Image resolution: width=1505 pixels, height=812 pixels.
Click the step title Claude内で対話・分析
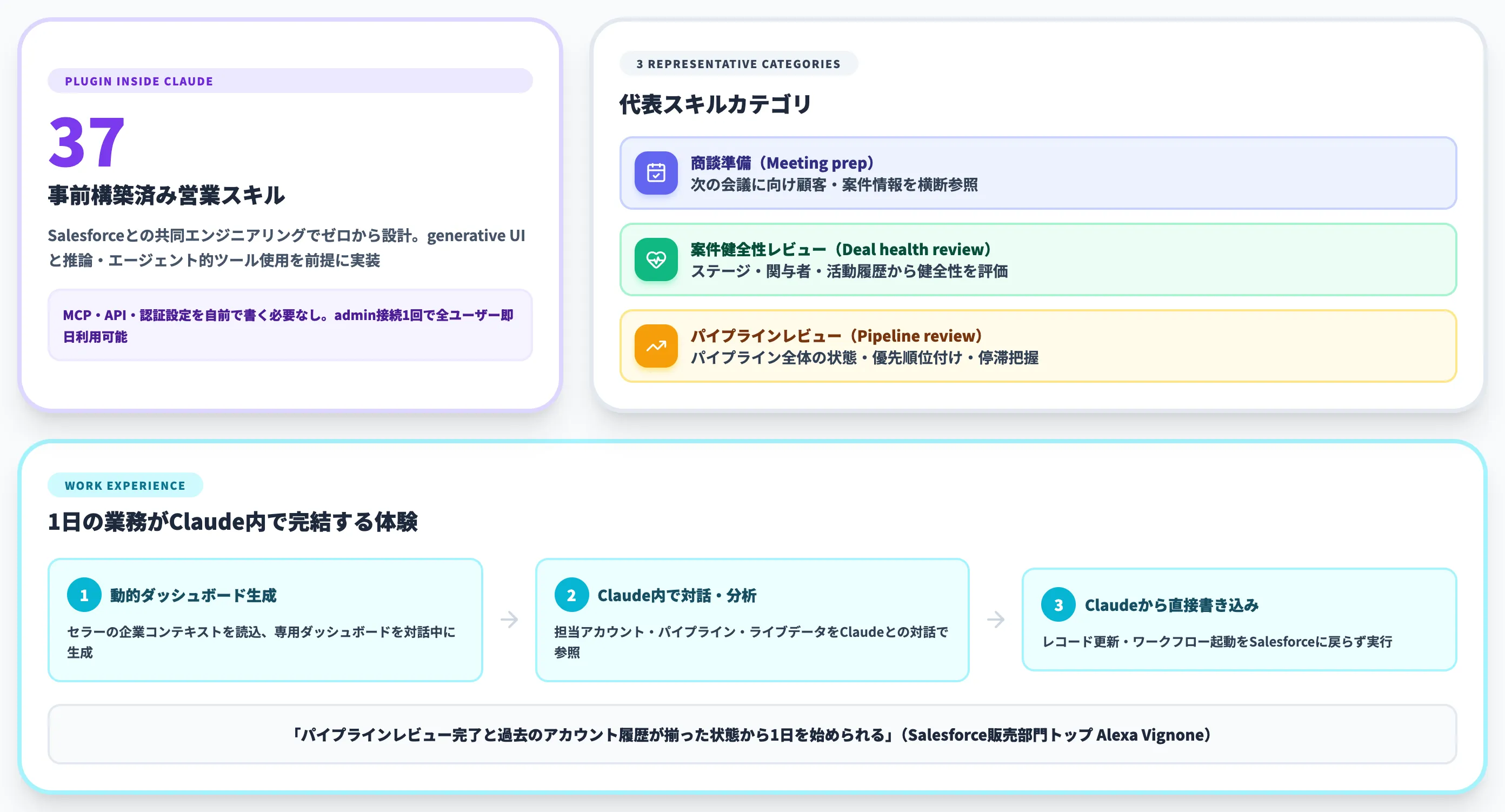[677, 595]
